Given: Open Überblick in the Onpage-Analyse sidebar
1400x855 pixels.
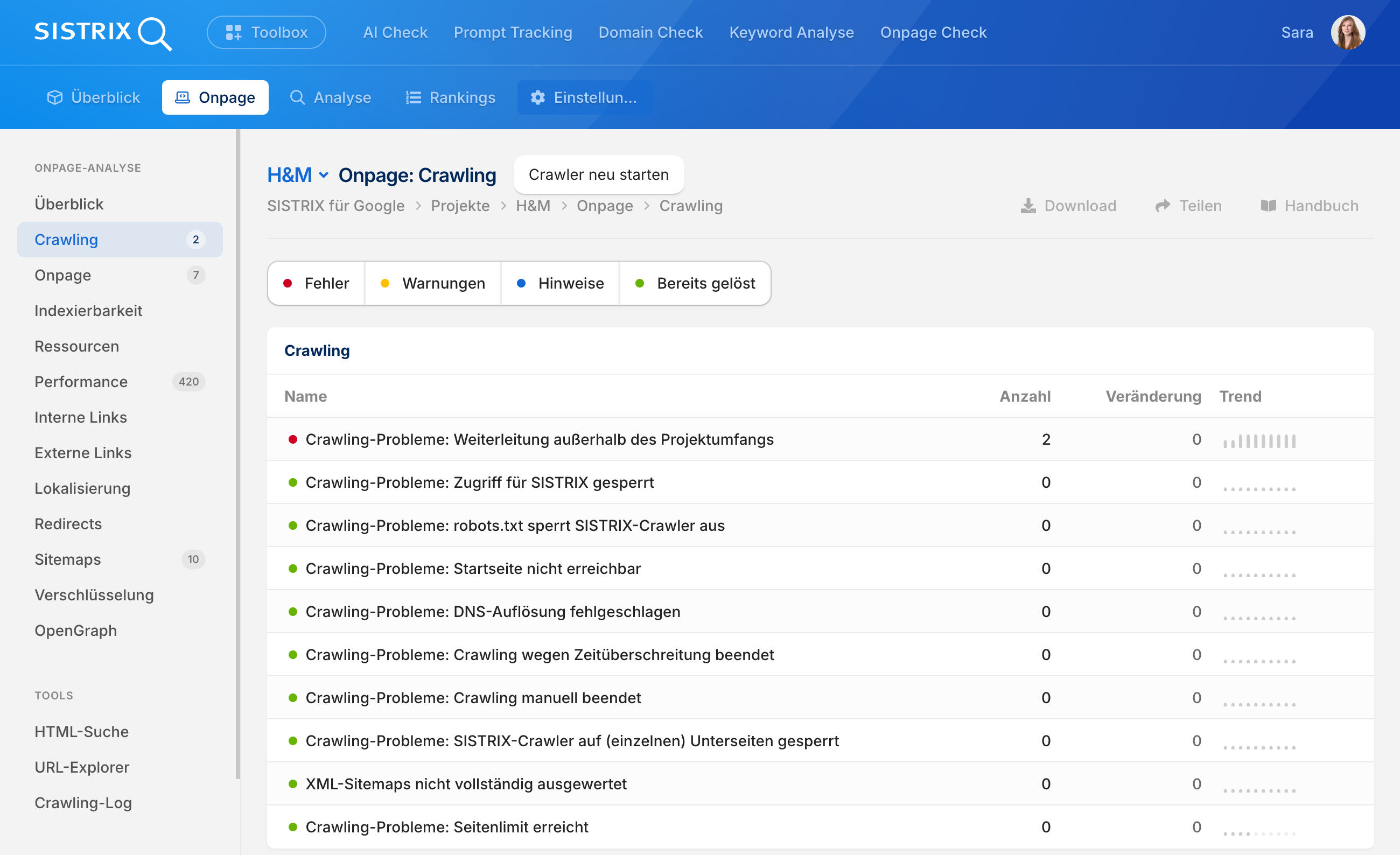Looking at the screenshot, I should tap(120, 204).
